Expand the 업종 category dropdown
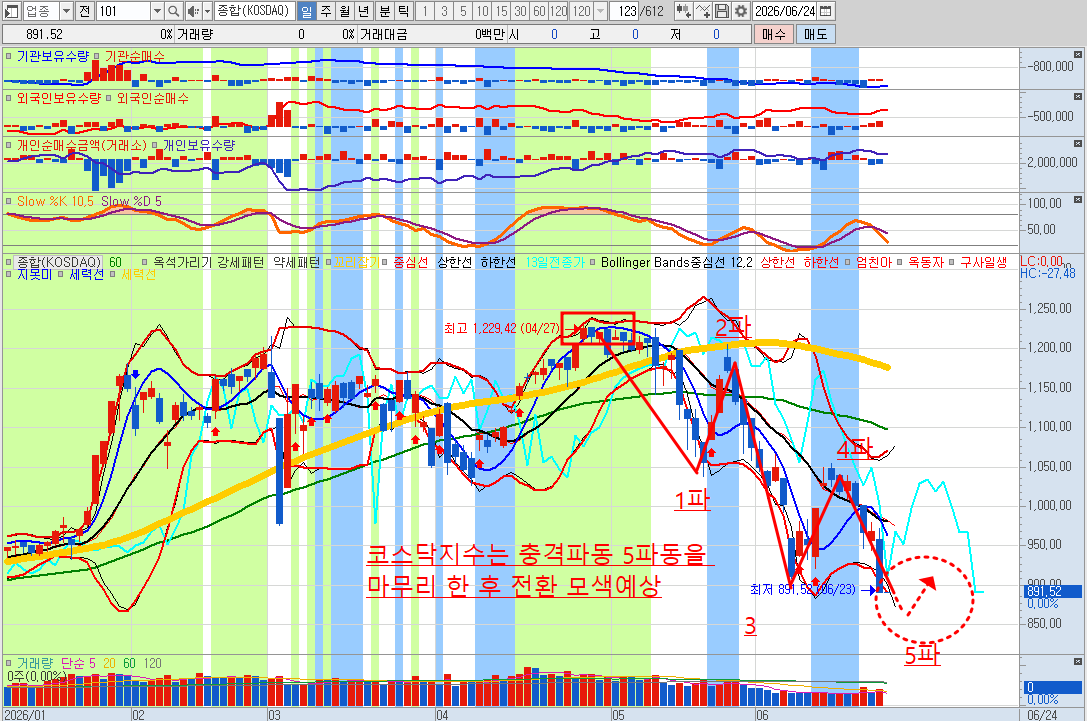This screenshot has width=1087, height=721. click(67, 11)
